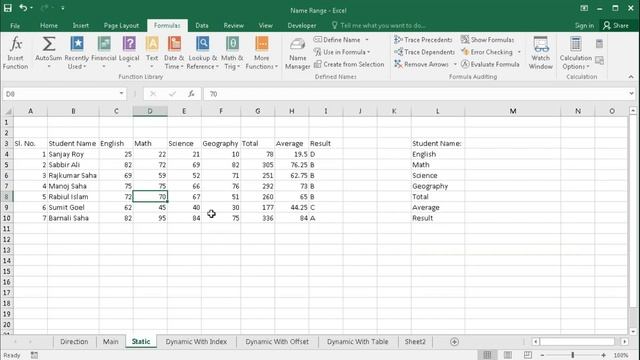Screen dimensions: 640x360
Task: Click the Undo arrow icon
Action: coord(23,8)
